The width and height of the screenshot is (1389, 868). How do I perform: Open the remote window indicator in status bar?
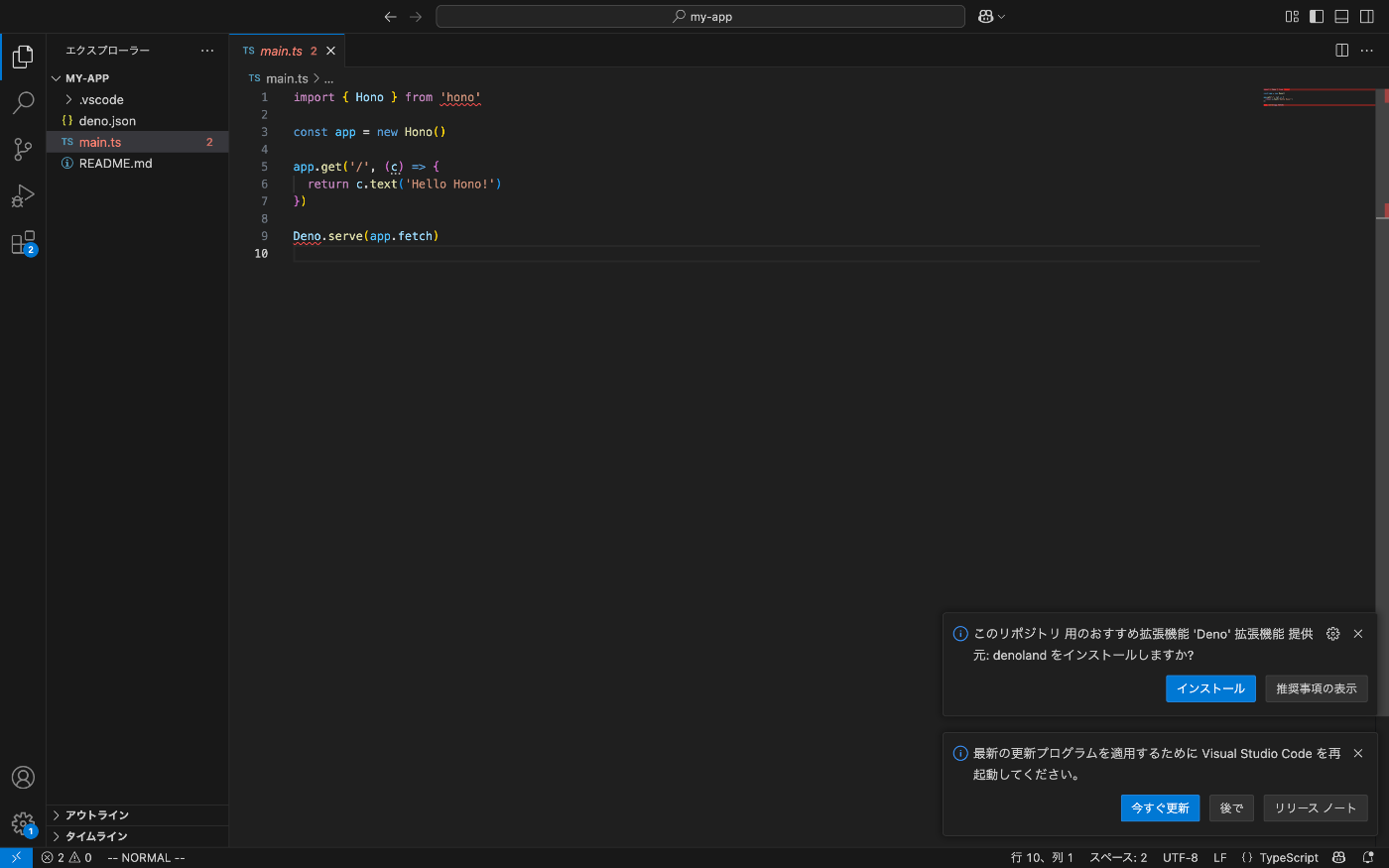[x=16, y=858]
